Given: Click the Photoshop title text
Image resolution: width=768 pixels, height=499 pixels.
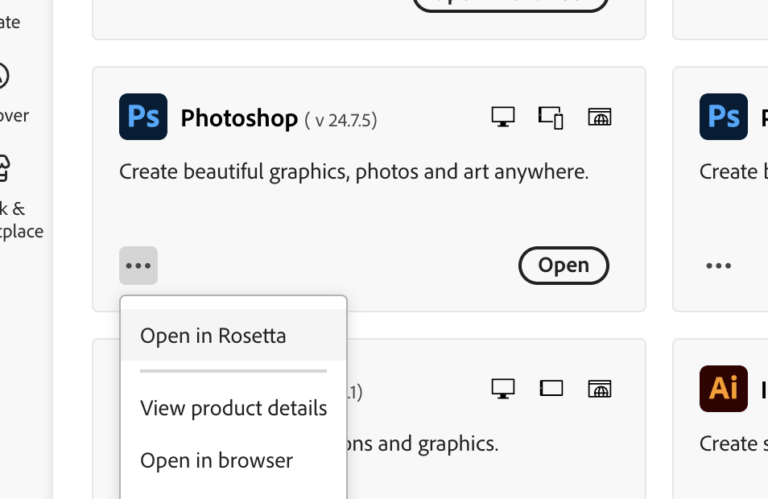Looking at the screenshot, I should click(x=239, y=118).
